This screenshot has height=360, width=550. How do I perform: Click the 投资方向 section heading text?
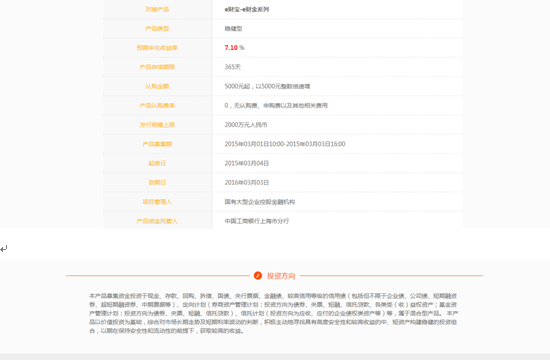(x=281, y=276)
